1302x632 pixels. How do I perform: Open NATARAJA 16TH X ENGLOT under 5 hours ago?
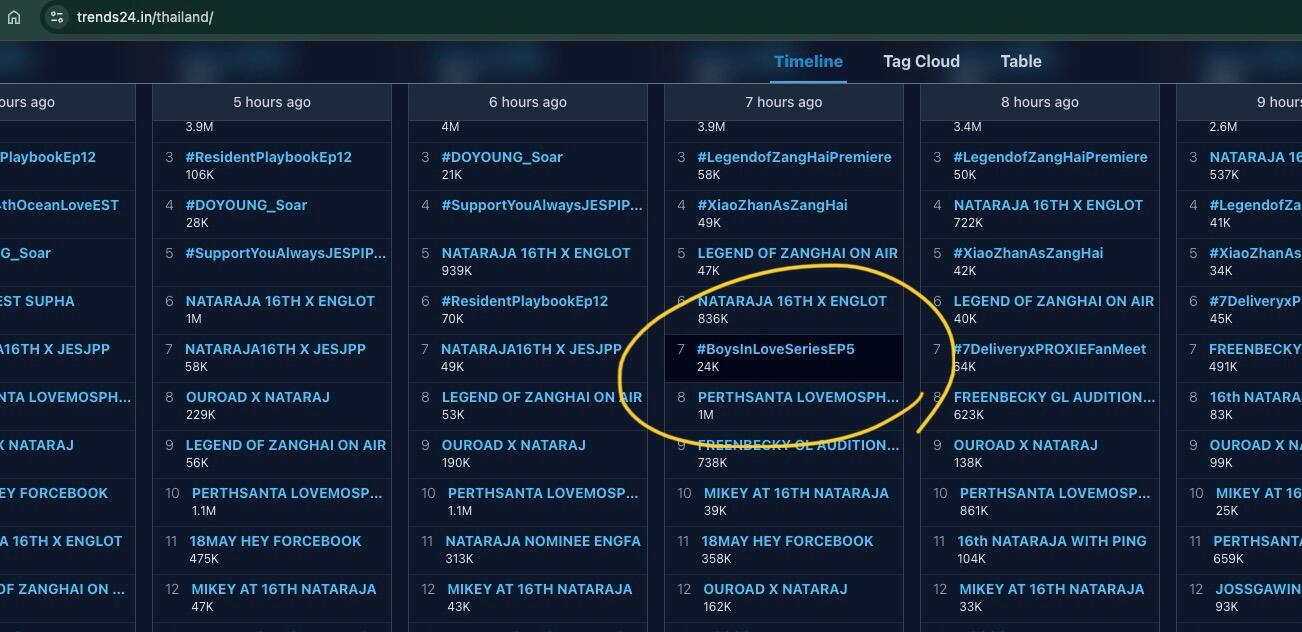[x=280, y=301]
